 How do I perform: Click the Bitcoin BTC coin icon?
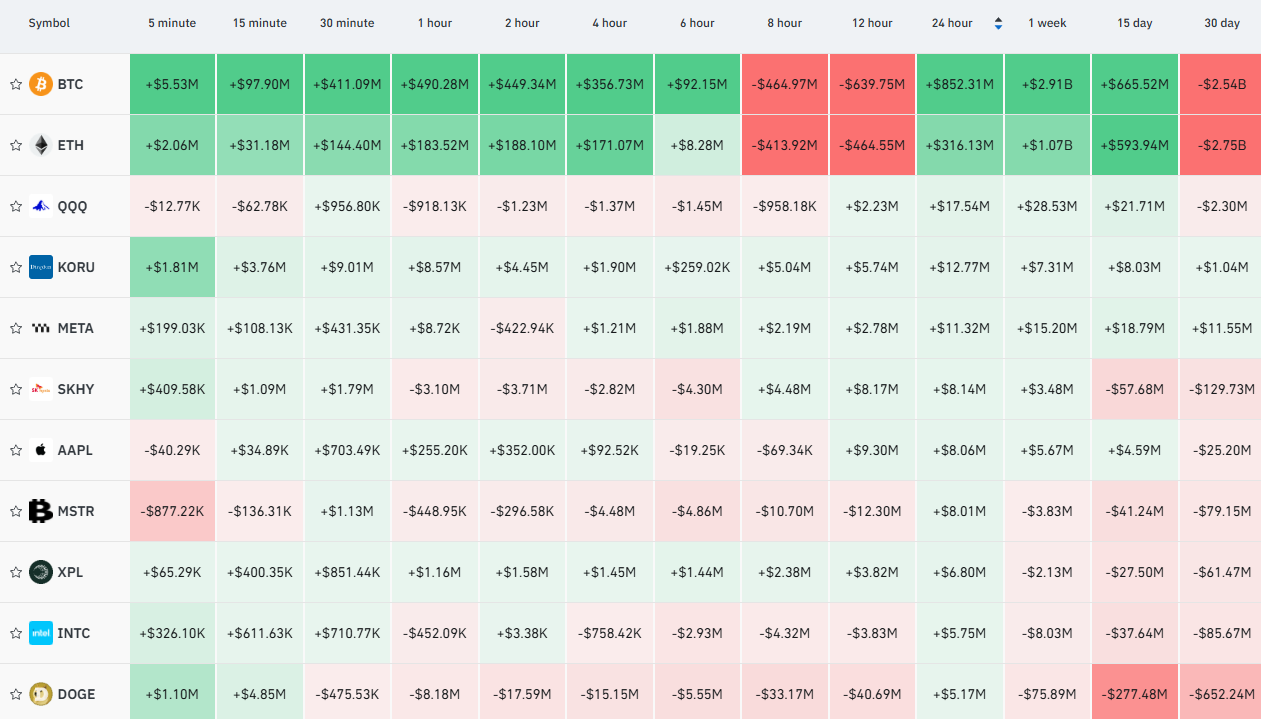tap(41, 84)
